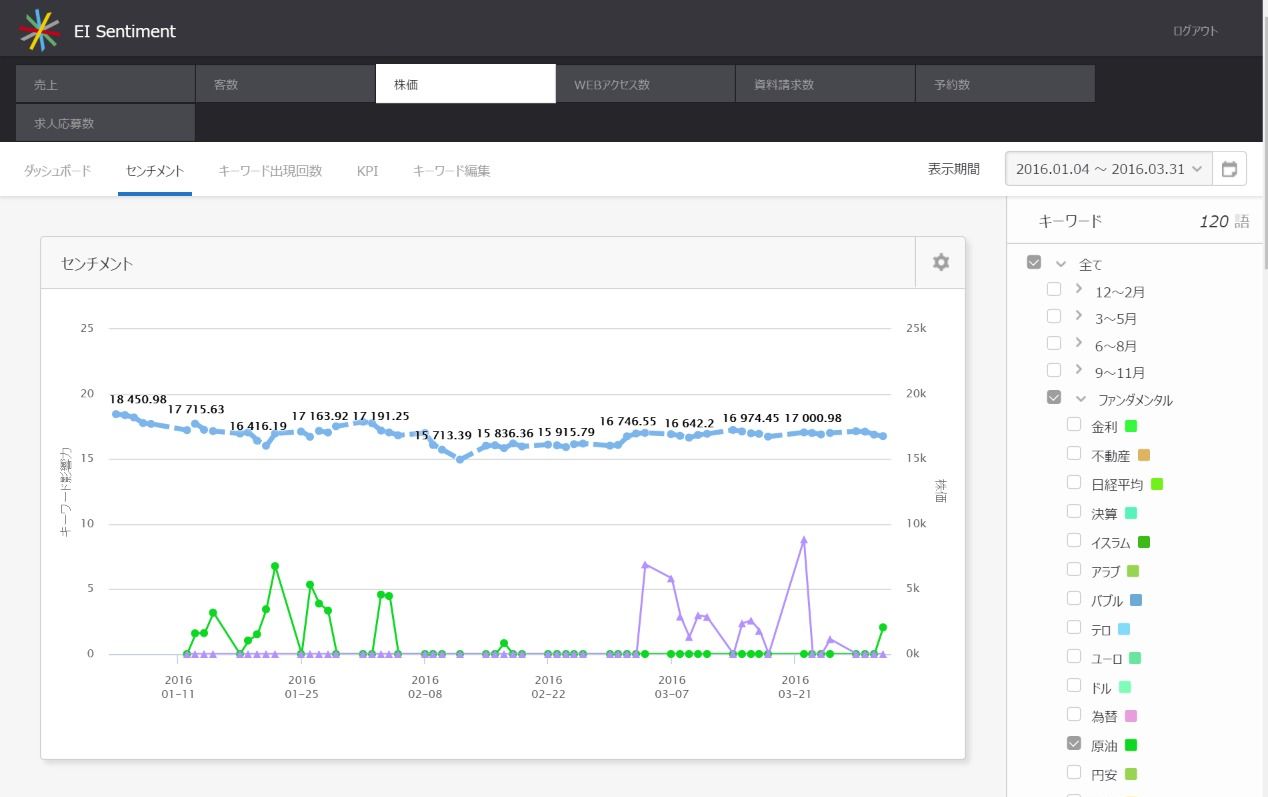
Task: Open the キーワード出現回数 sub-tab
Action: (x=270, y=170)
